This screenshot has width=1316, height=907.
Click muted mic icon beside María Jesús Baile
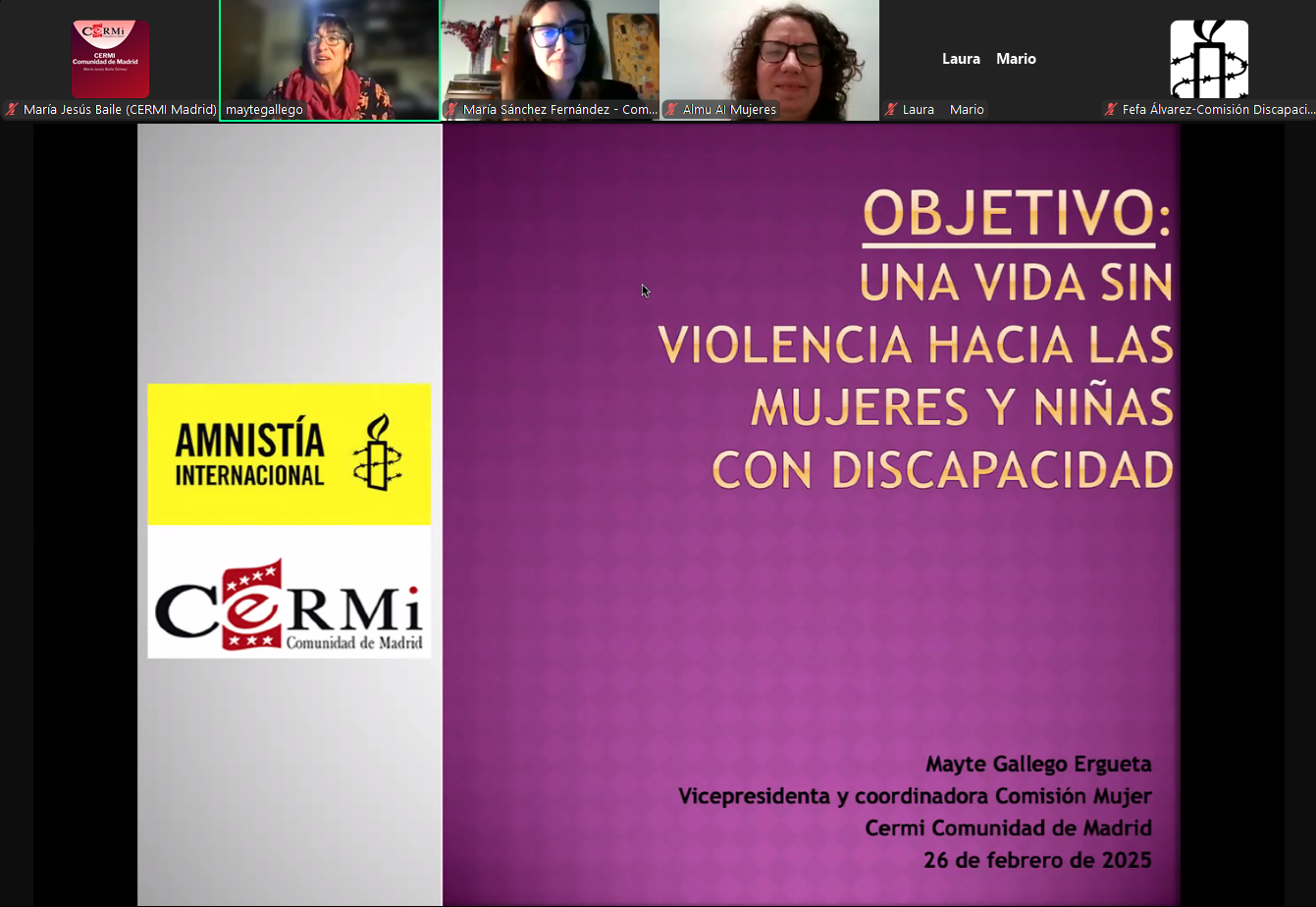click(x=12, y=110)
